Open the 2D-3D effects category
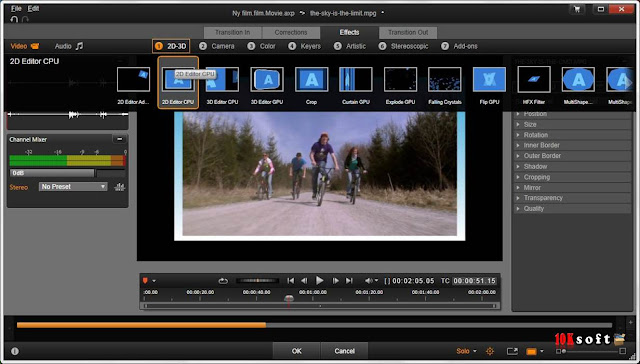 click(x=171, y=46)
